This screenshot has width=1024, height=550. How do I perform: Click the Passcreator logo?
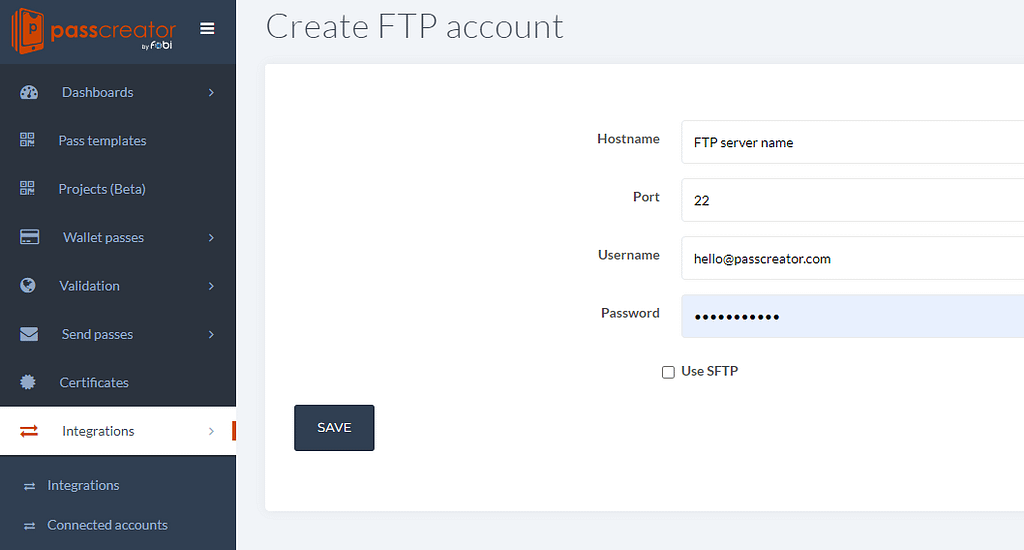[x=93, y=31]
